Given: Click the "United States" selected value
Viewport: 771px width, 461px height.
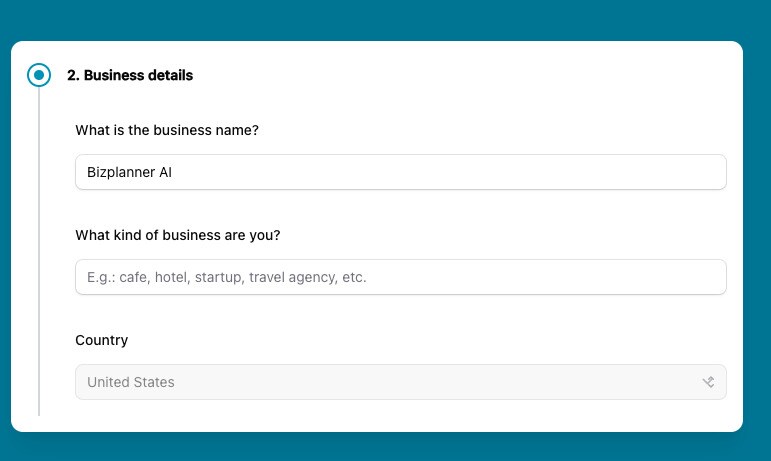Looking at the screenshot, I should pyautogui.click(x=131, y=382).
